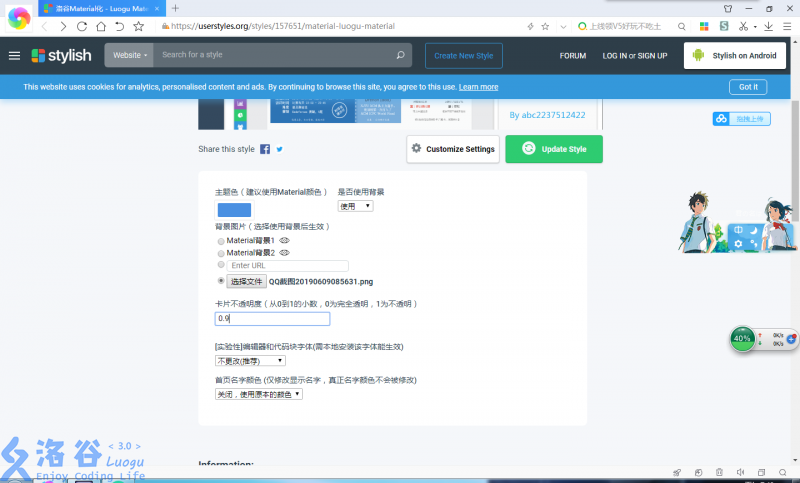Screen dimensions: 800x483
Task: Select the Material背景1 radio button
Action: [x=221, y=241]
